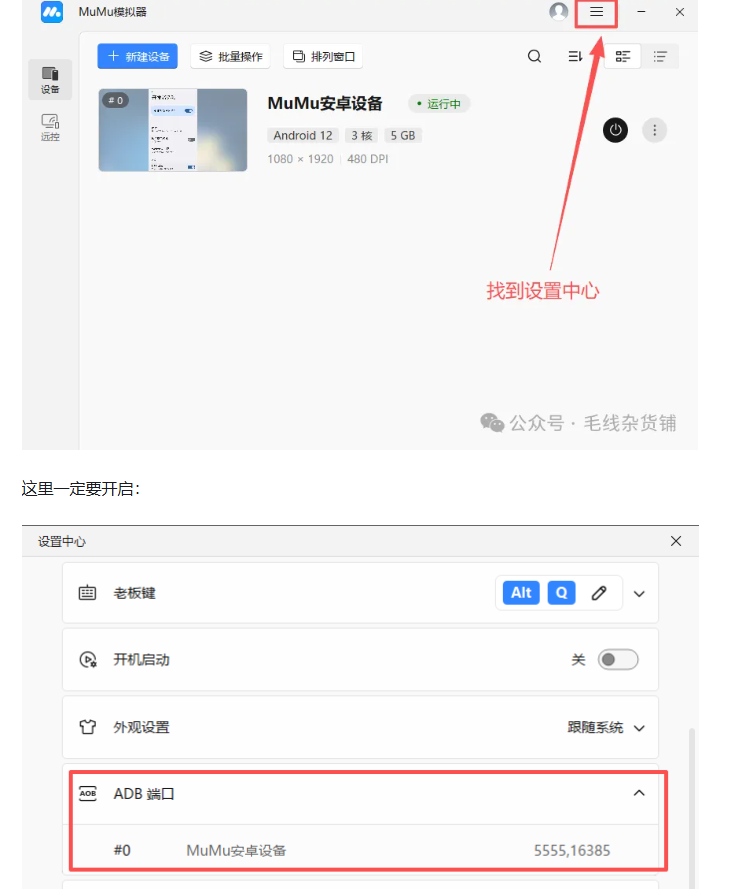Select the 远控 remote control sidebar tab

click(x=50, y=127)
